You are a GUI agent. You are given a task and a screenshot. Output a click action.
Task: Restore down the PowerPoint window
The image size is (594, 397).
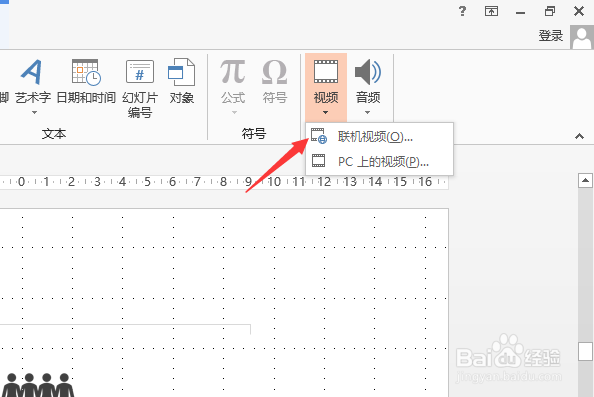[550, 11]
